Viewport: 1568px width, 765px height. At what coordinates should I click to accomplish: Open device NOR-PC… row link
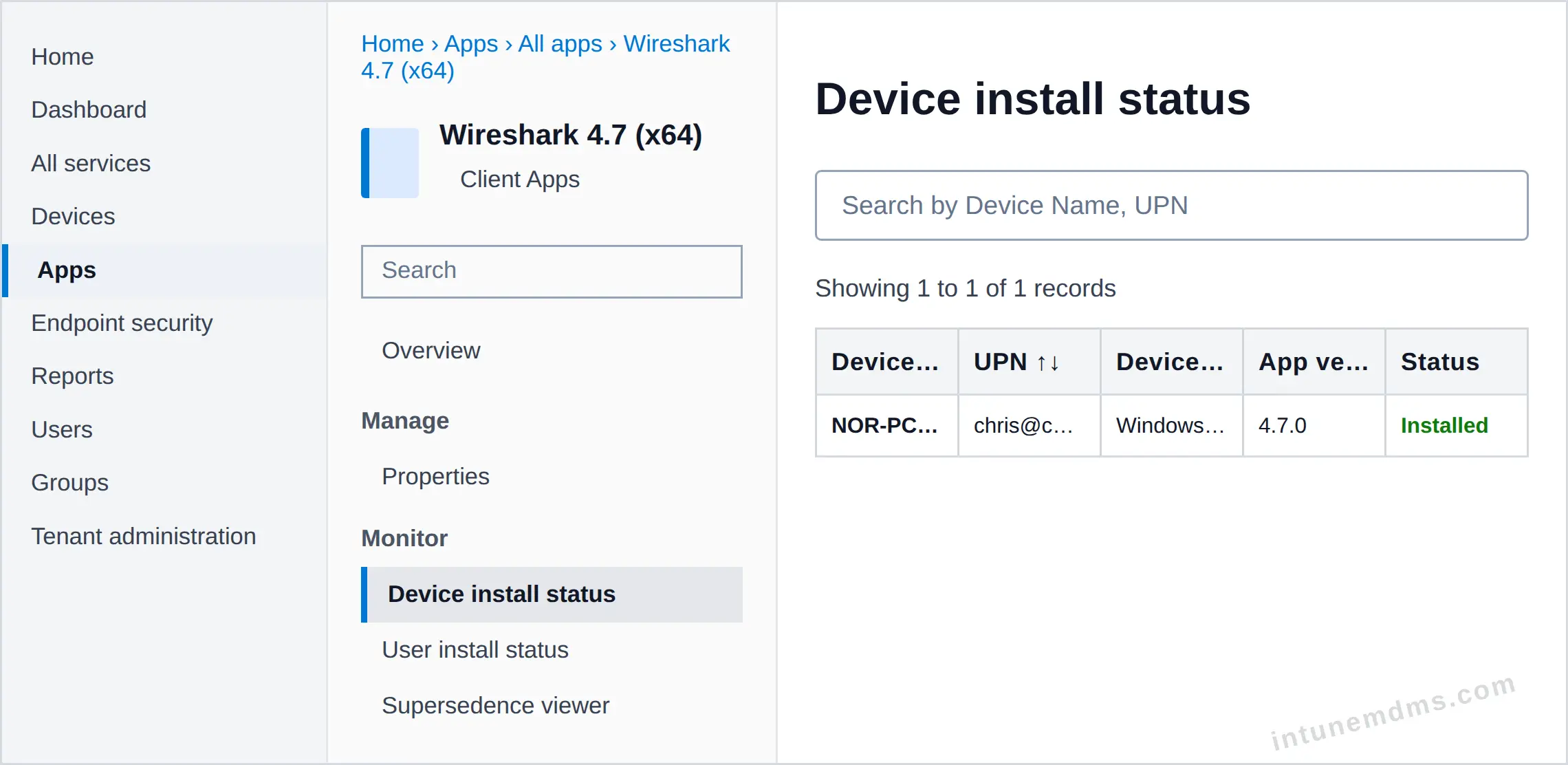tap(884, 425)
